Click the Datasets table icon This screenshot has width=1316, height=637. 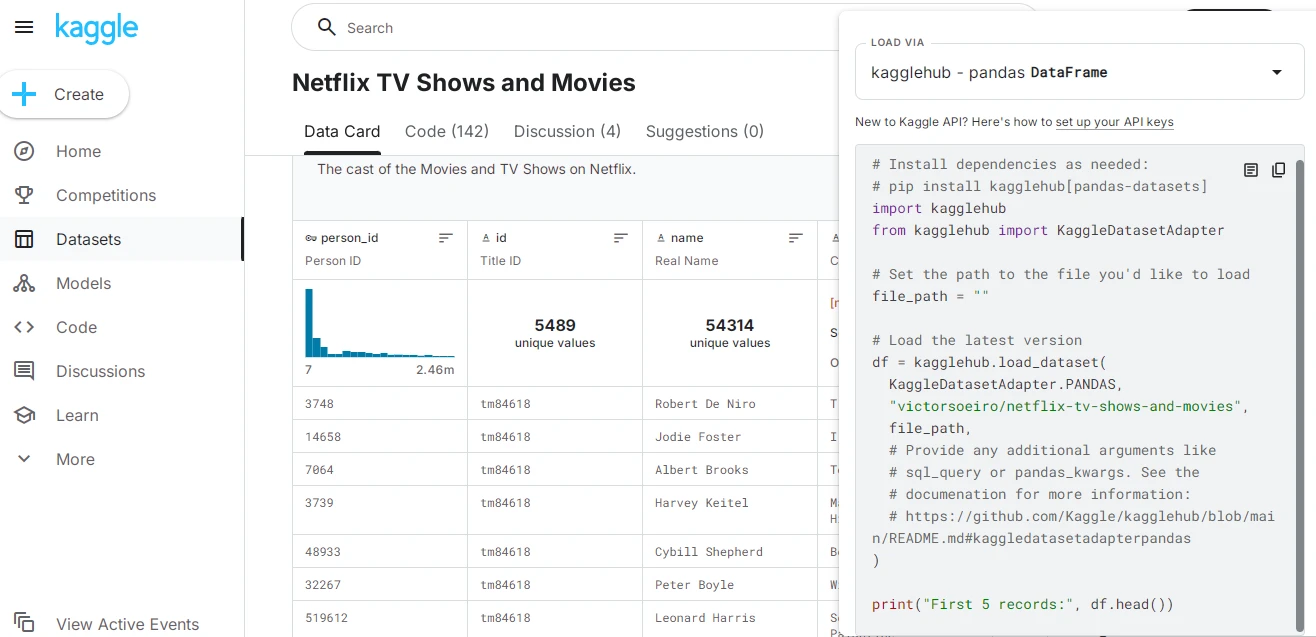click(x=24, y=239)
